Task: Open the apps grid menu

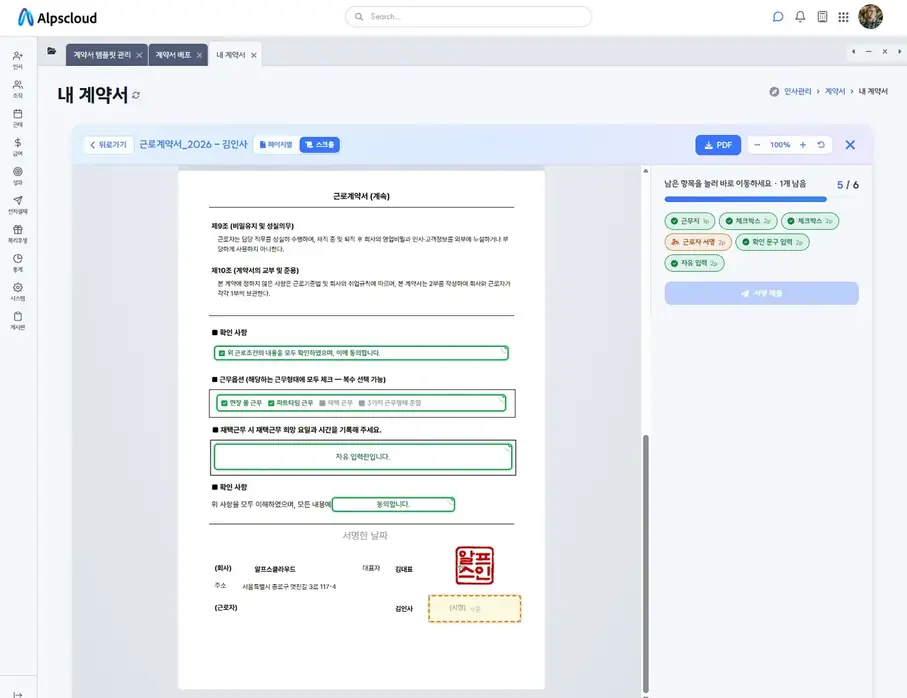Action: click(843, 17)
